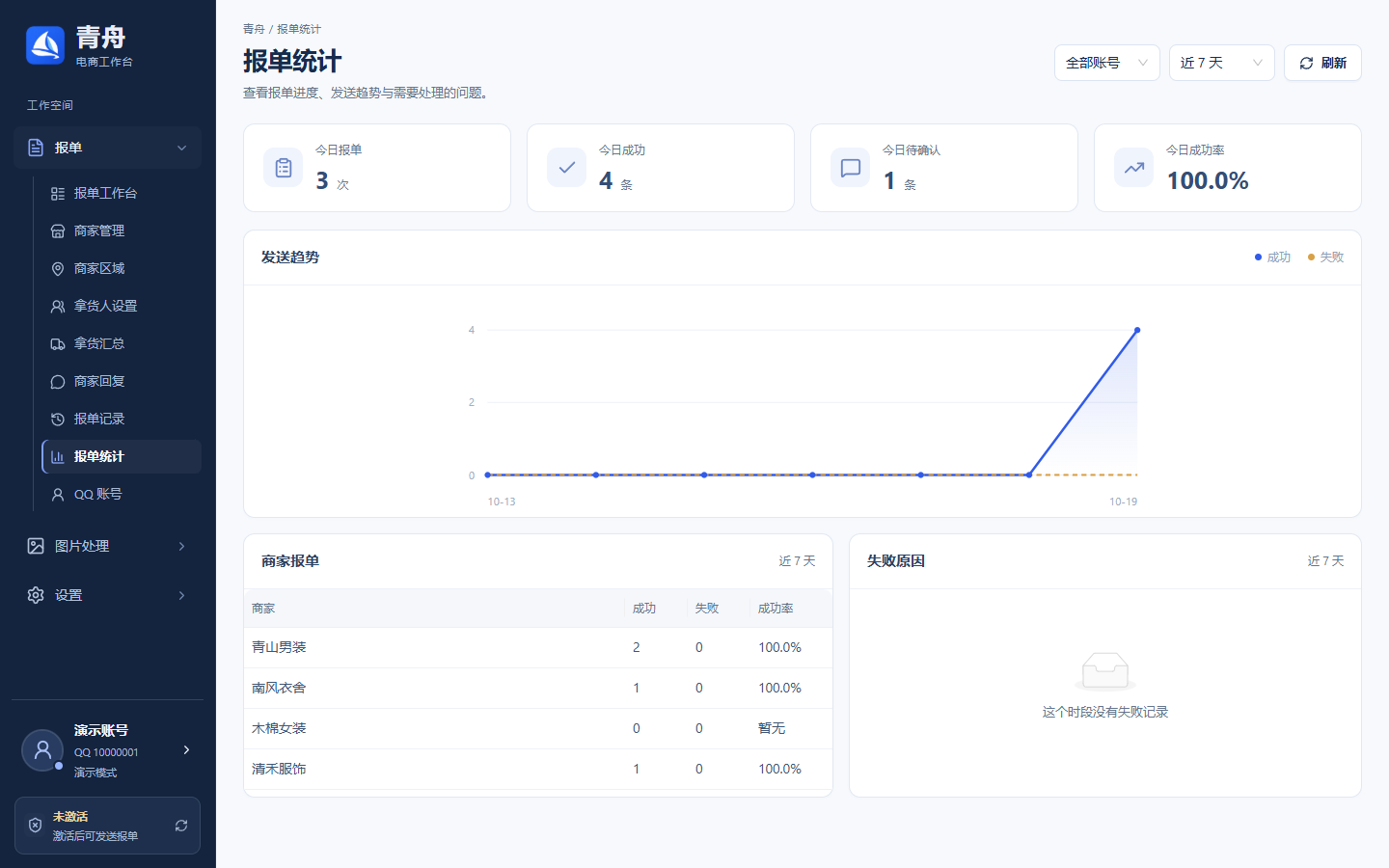Click the 今日成功 checkmark icon
Image resolution: width=1389 pixels, height=868 pixels.
click(x=567, y=168)
